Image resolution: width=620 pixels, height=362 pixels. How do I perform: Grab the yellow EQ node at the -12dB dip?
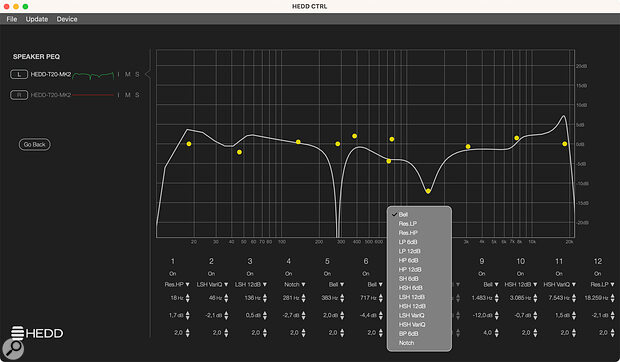(x=428, y=191)
